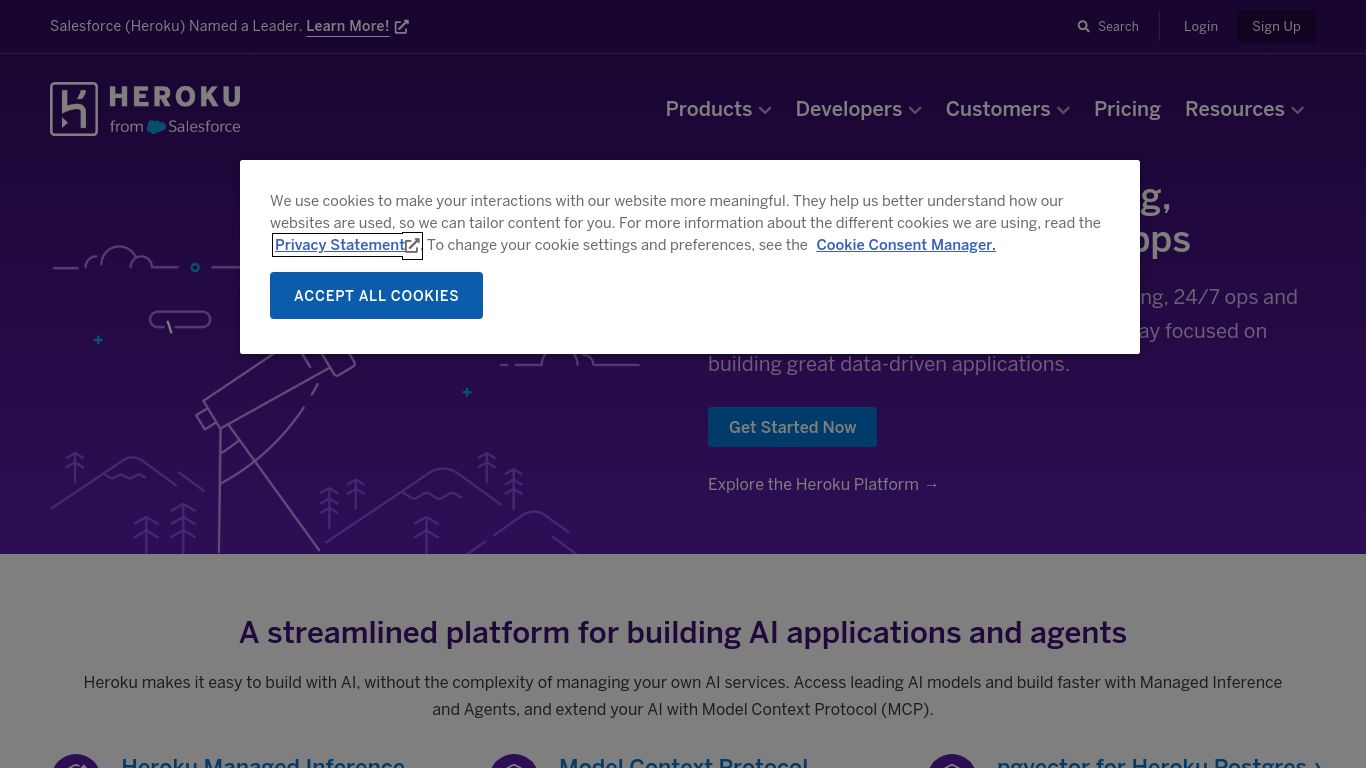Click the search magnifier icon
Screen dimensions: 1366x768
tap(1083, 27)
